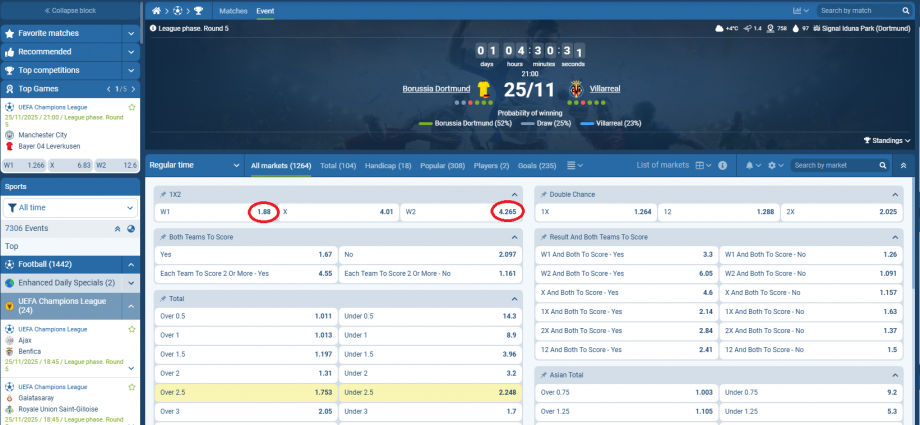
Task: Open the All time filter dropdown
Action: point(70,208)
